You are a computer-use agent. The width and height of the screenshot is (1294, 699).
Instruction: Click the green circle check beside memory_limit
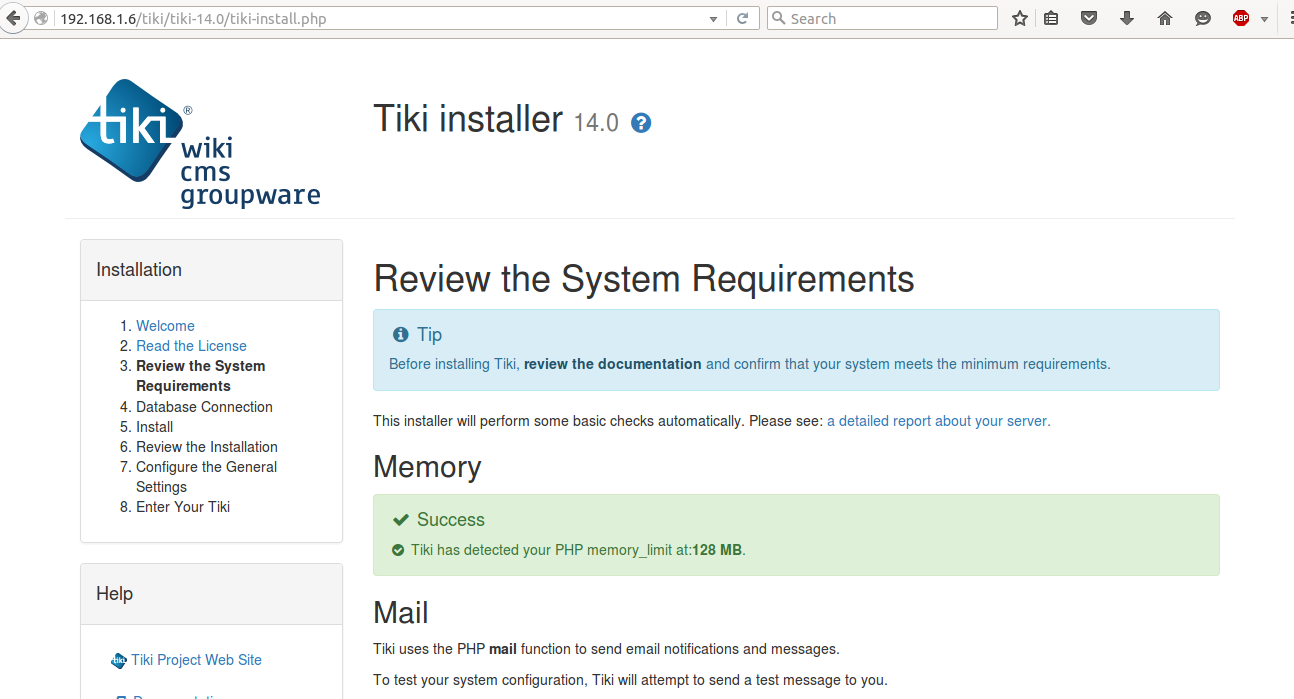(x=398, y=550)
